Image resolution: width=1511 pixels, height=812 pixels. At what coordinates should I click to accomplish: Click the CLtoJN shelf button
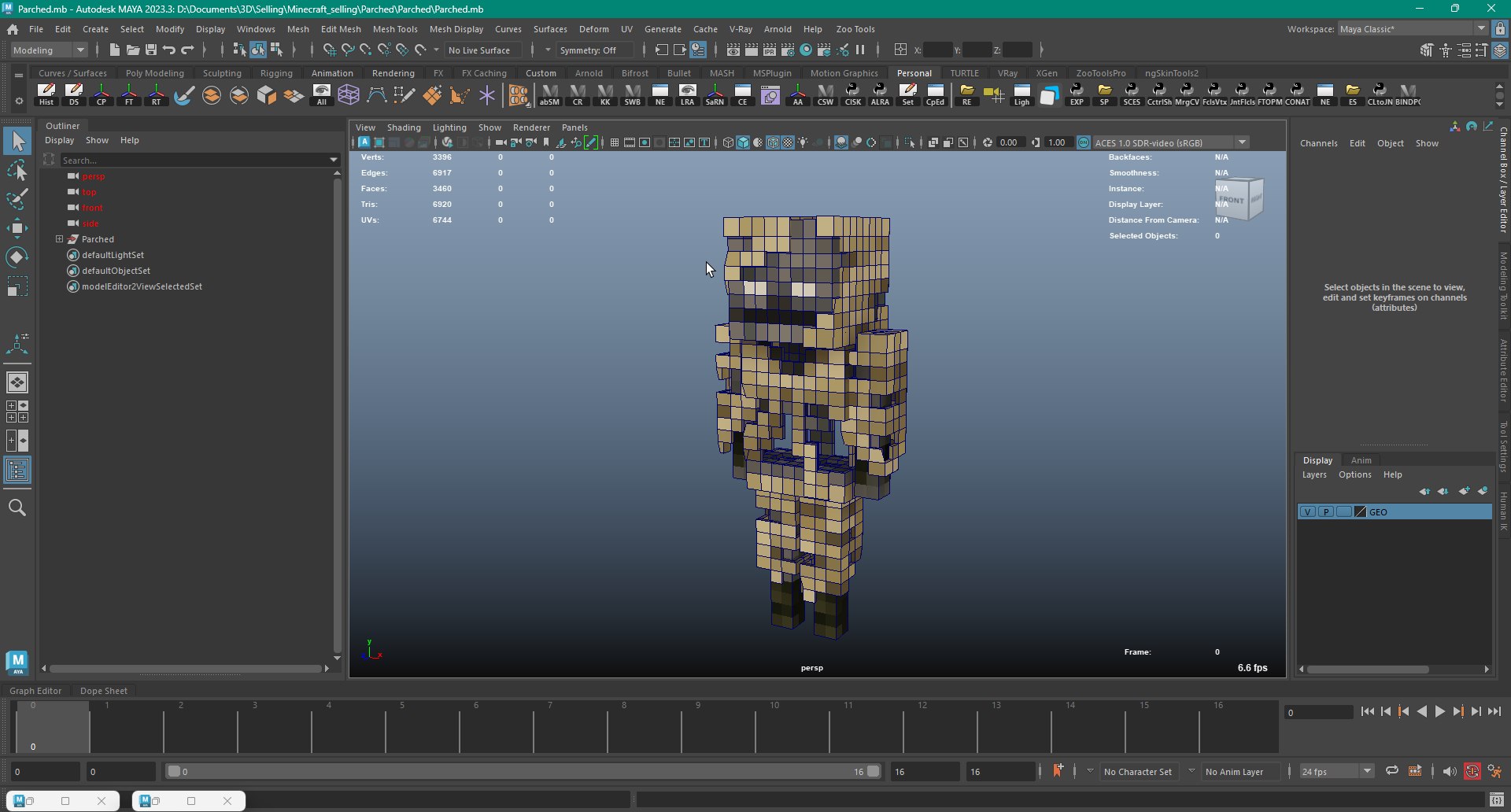coord(1380,94)
